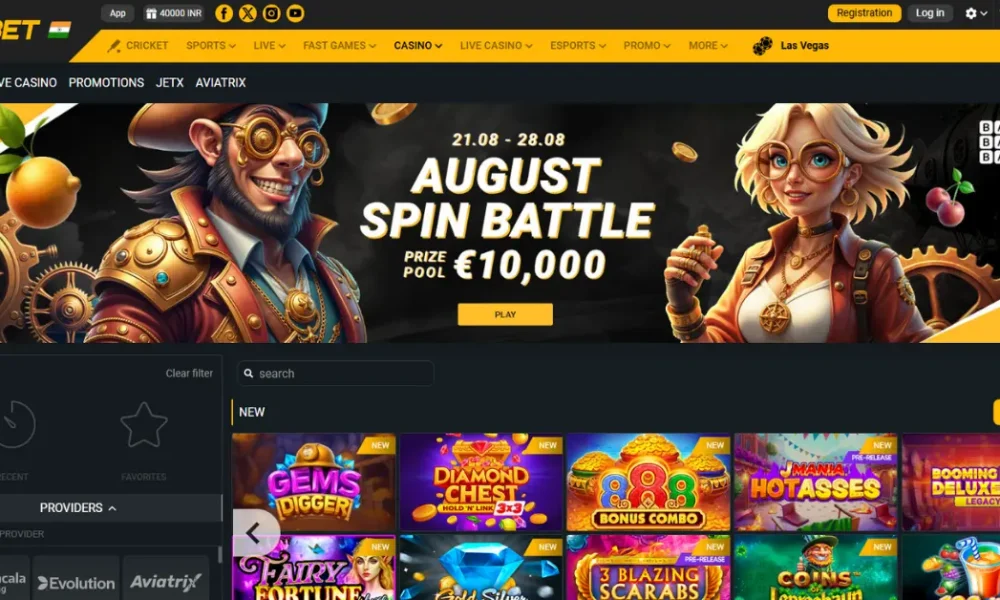
Task: Click the Las Vegas dice icon
Action: coord(762,46)
